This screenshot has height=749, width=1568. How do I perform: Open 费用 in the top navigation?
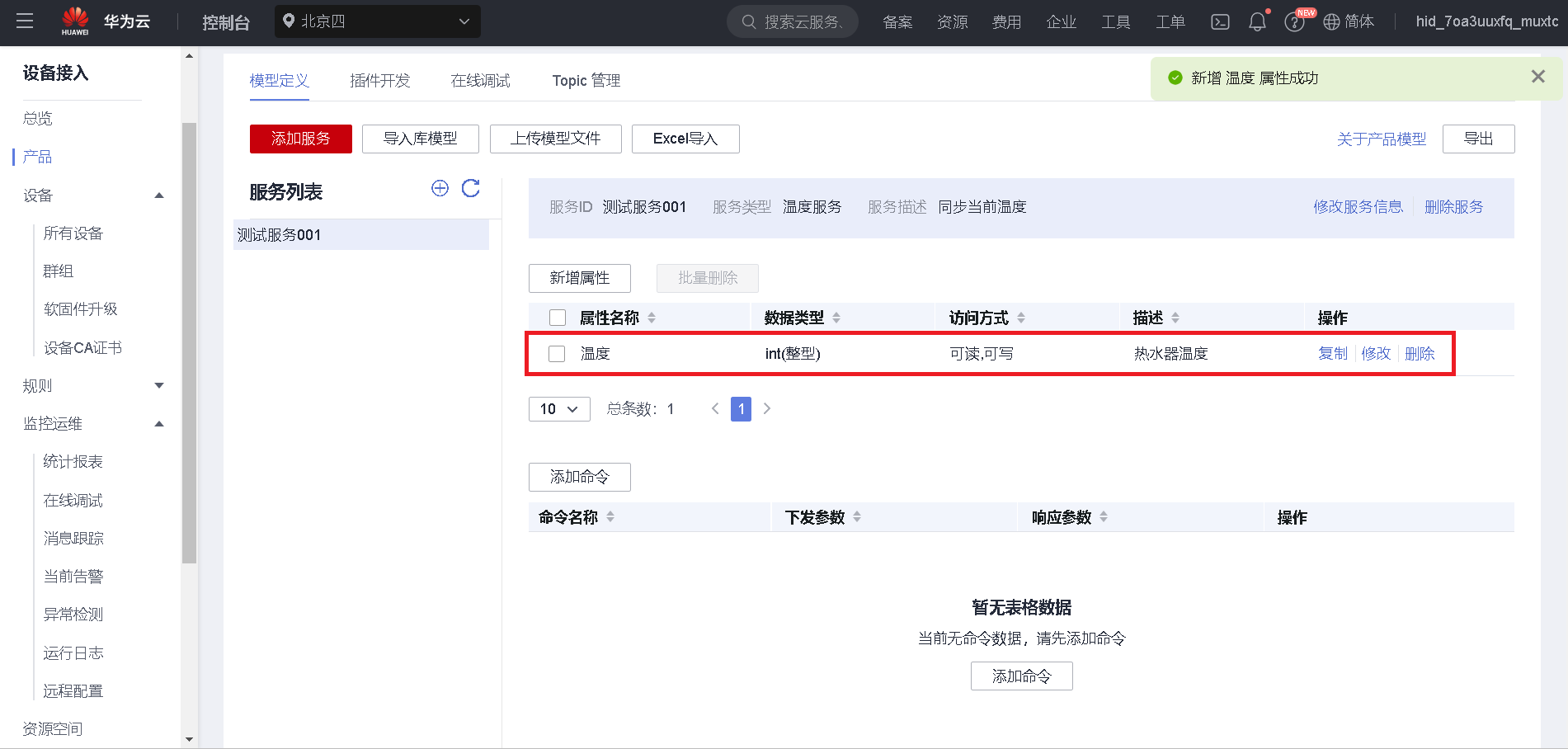tap(1006, 22)
